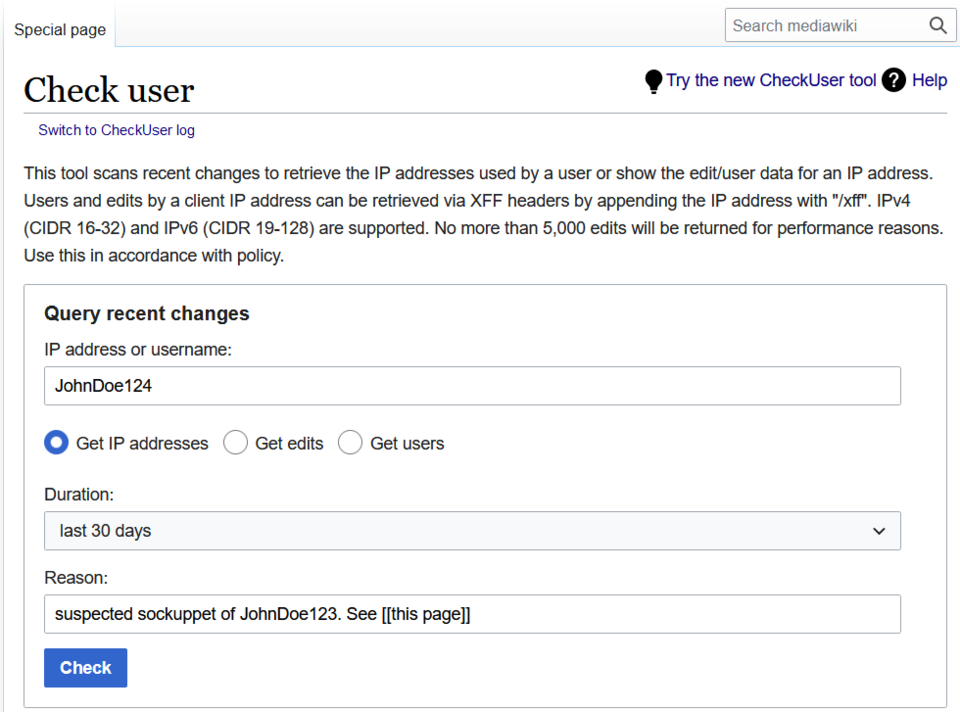Click the magnifying glass search icon

click(x=937, y=25)
